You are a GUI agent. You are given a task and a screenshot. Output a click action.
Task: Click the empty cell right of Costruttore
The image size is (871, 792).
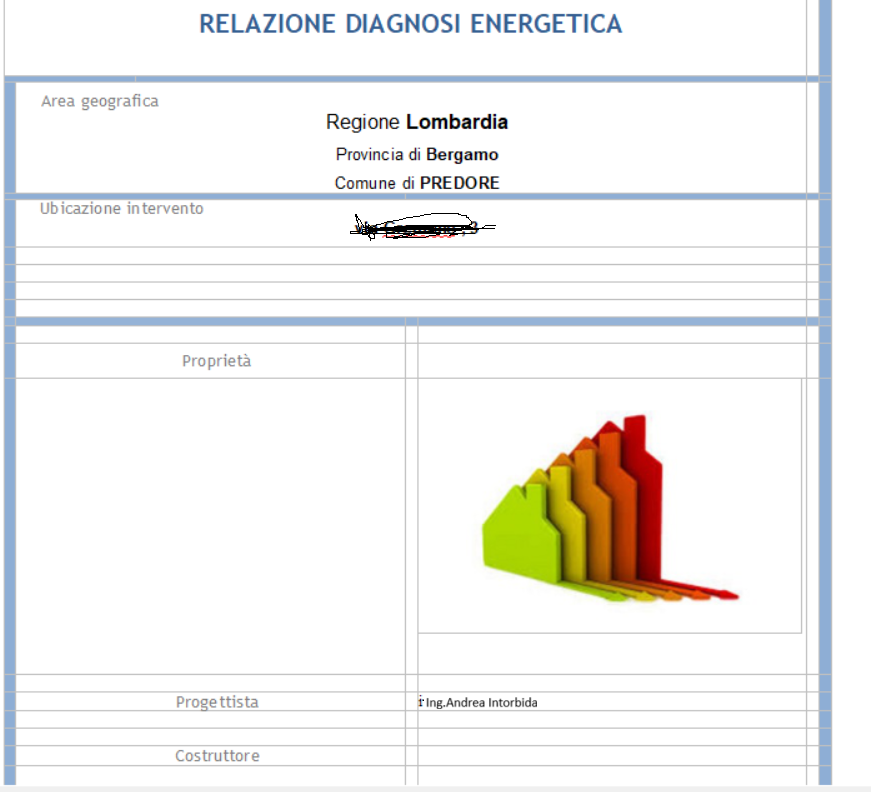point(610,756)
